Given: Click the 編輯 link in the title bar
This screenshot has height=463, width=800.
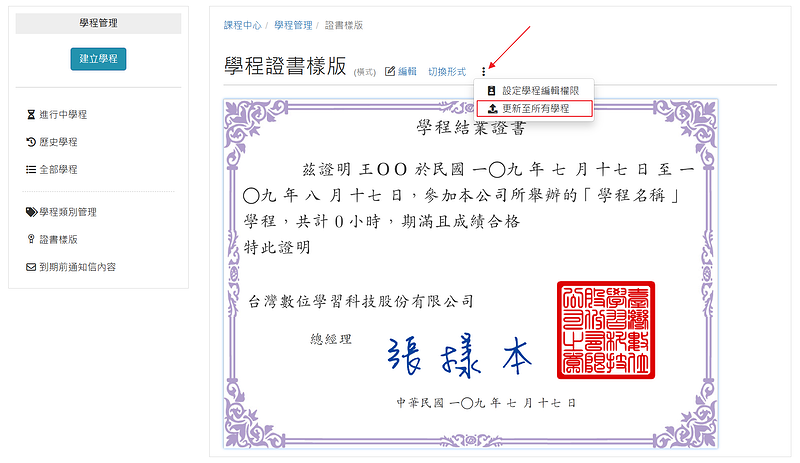Looking at the screenshot, I should 407,72.
